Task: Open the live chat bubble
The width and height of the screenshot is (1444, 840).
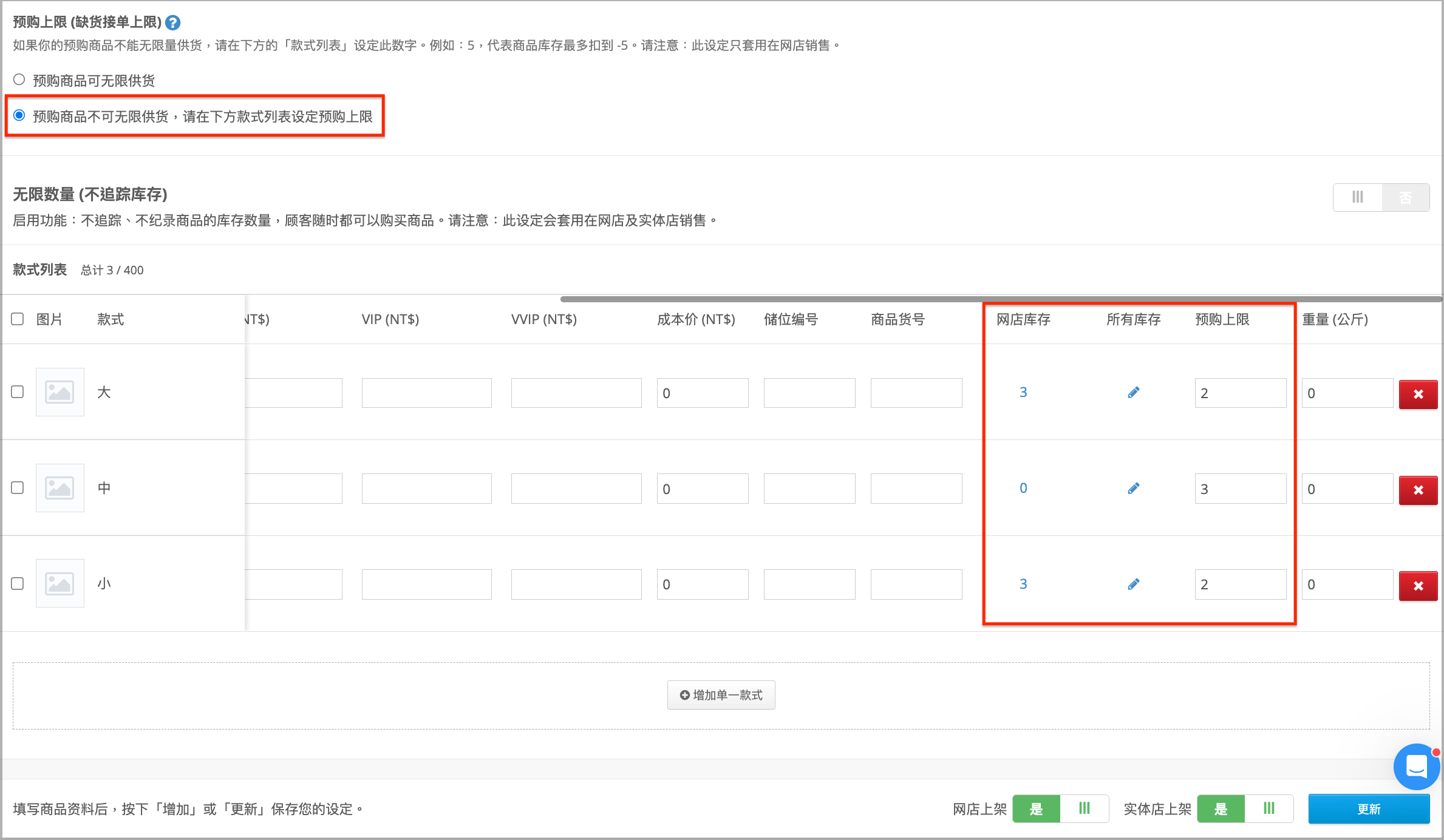Action: (x=1416, y=767)
